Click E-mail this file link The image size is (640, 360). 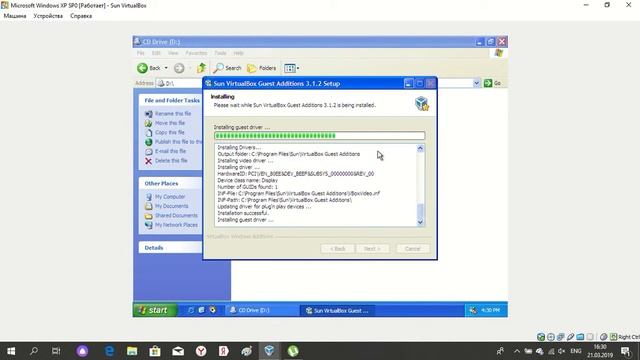tap(170, 151)
